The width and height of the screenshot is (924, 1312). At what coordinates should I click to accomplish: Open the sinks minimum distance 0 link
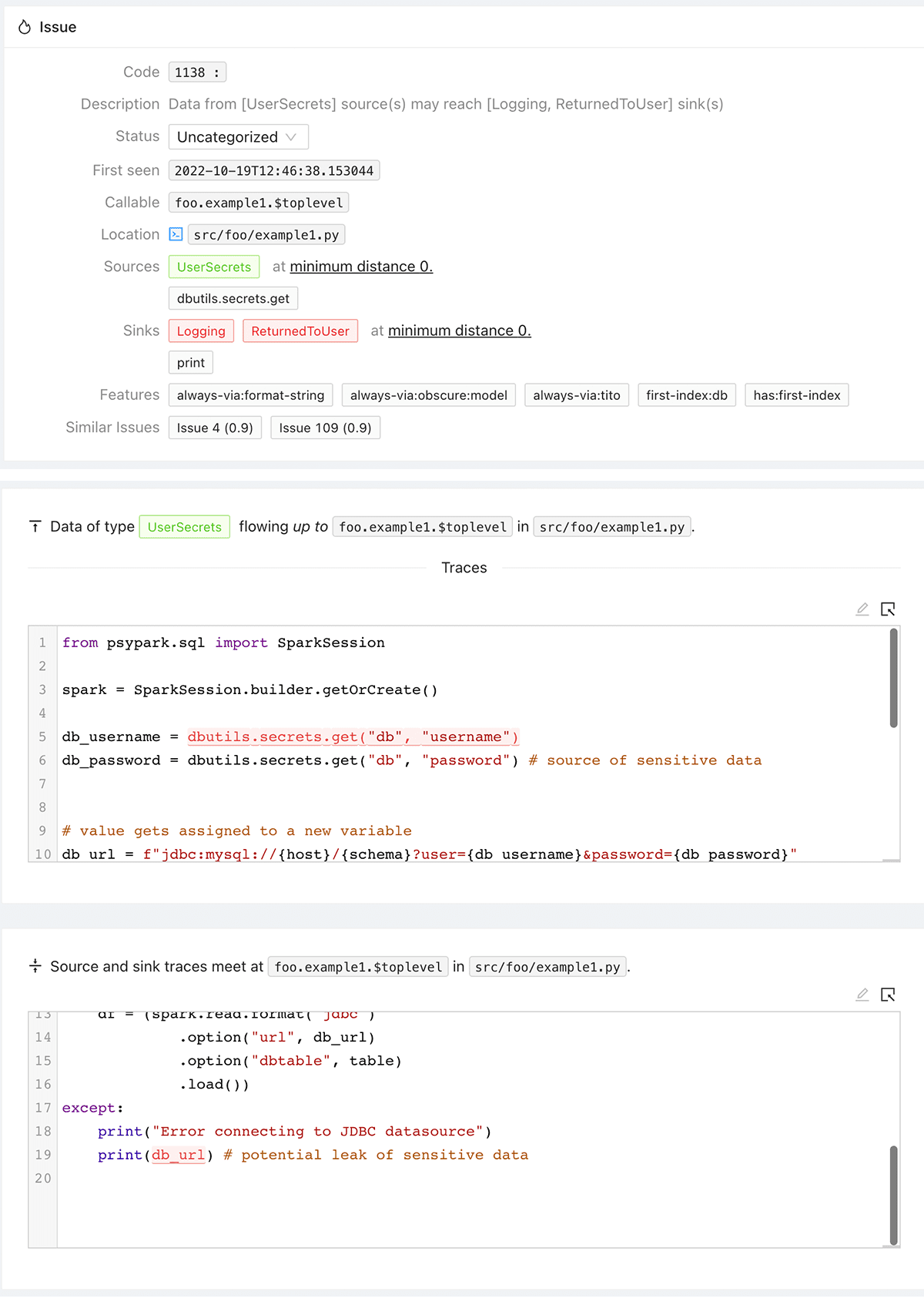(x=459, y=331)
